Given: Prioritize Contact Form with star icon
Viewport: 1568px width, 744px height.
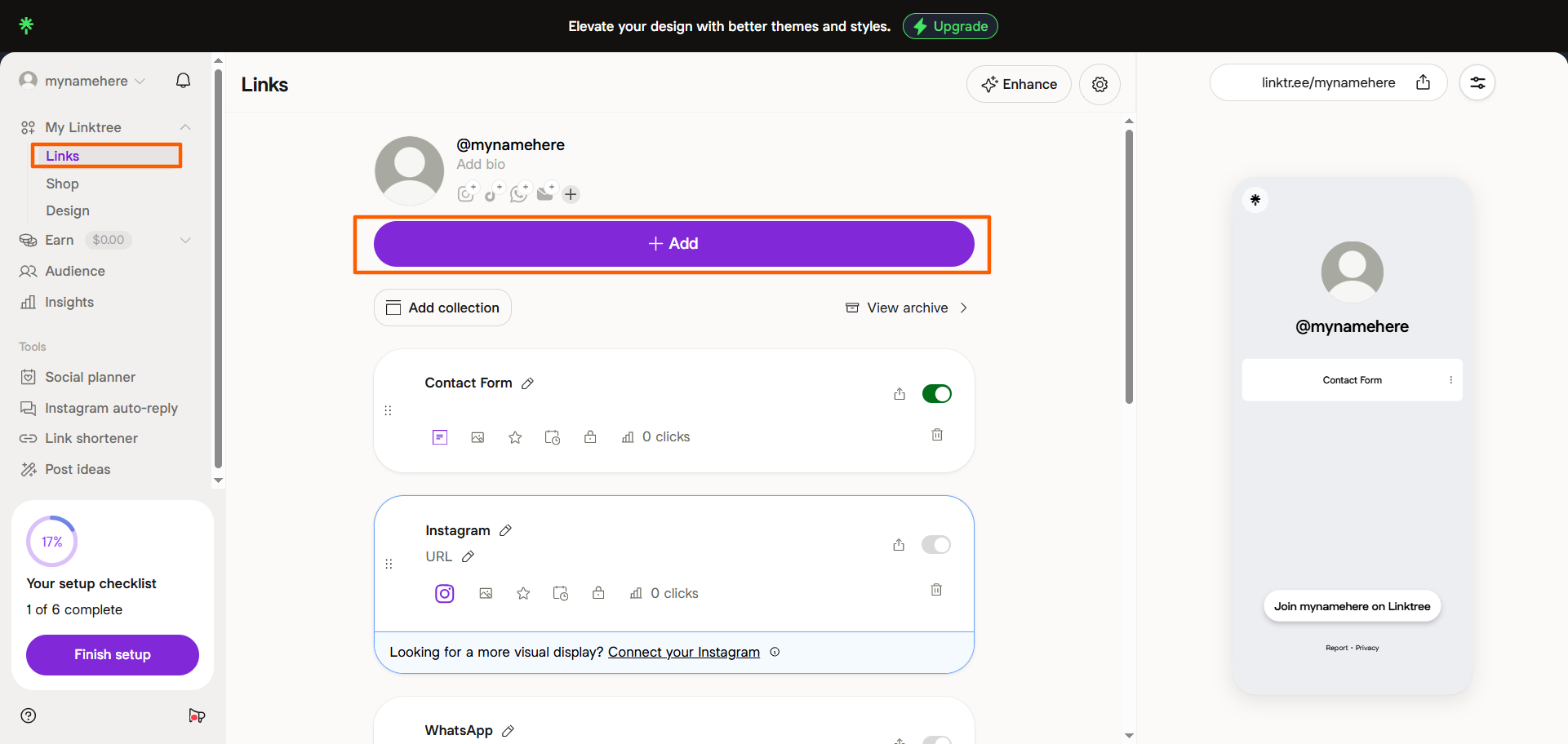Looking at the screenshot, I should (515, 437).
